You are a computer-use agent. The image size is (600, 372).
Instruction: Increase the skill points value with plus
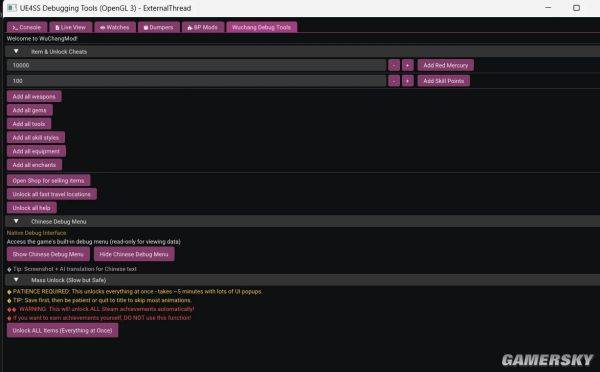[408, 81]
